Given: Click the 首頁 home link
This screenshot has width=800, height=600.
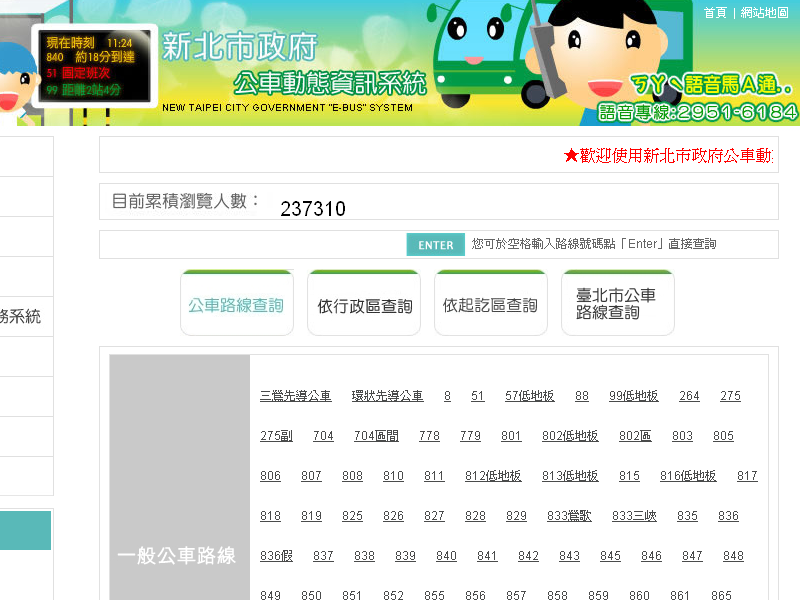Looking at the screenshot, I should pos(715,13).
